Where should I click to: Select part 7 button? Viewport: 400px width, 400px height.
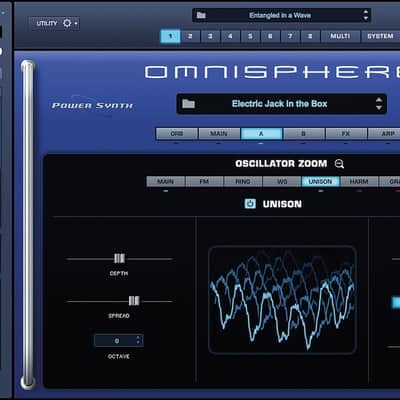[290, 36]
